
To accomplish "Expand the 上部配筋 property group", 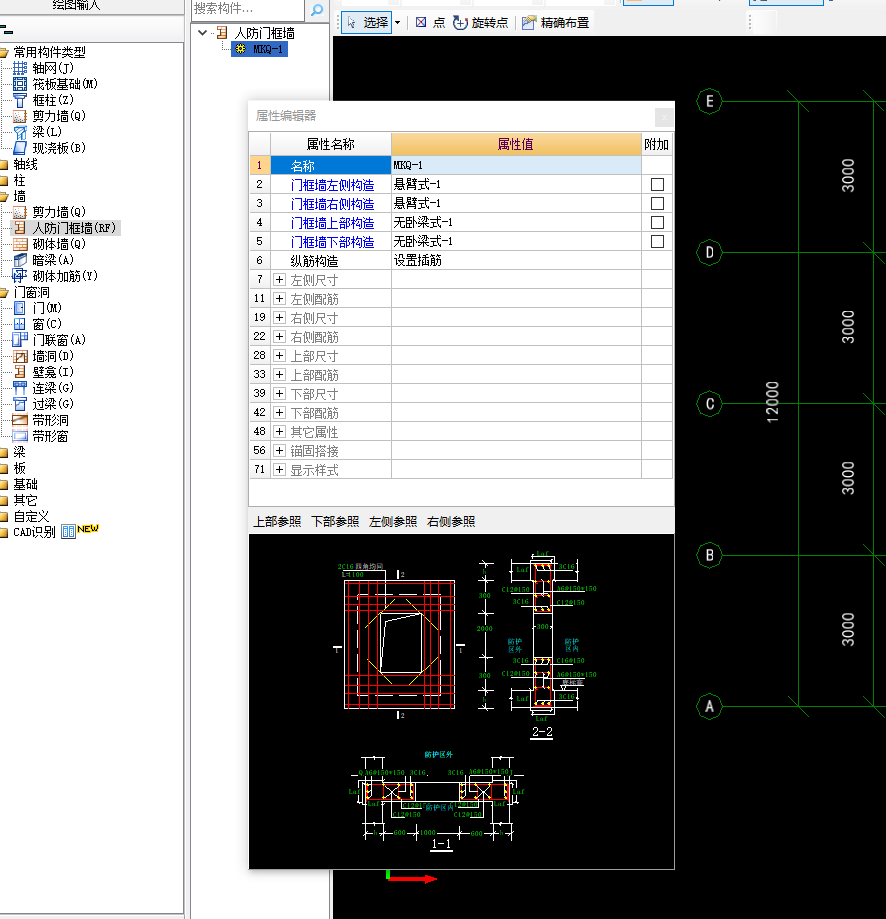I will click(x=280, y=375).
